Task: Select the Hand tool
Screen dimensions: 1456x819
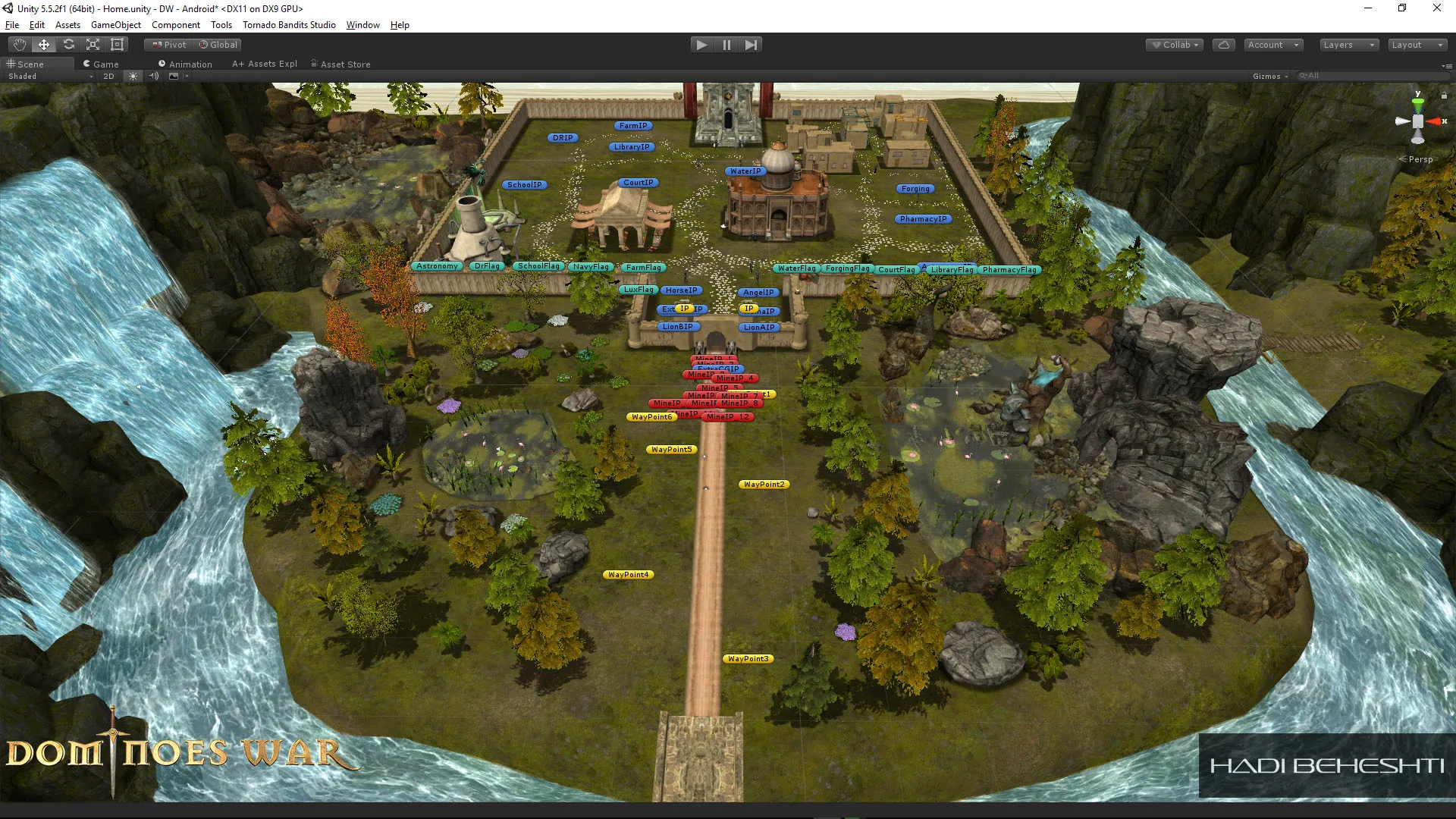Action: point(20,45)
